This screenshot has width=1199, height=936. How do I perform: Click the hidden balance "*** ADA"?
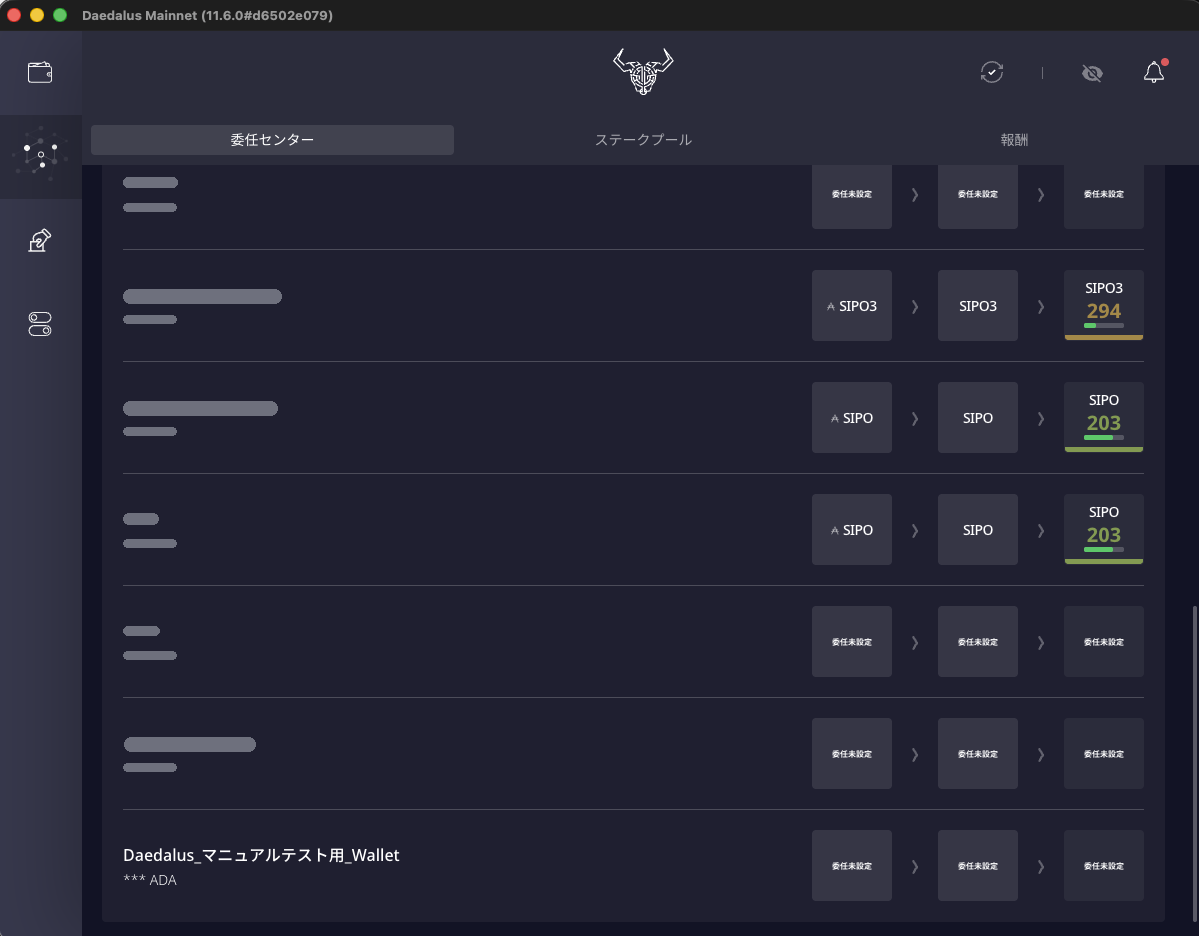coord(150,880)
